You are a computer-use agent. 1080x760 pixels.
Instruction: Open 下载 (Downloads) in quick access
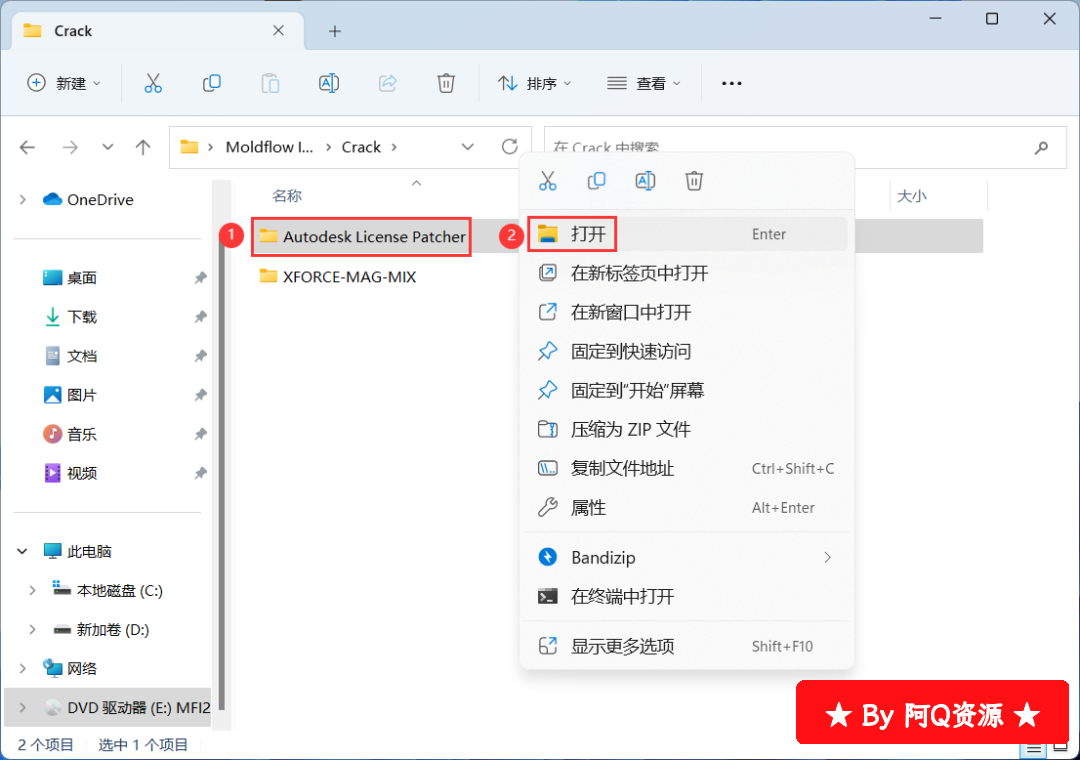[x=81, y=317]
